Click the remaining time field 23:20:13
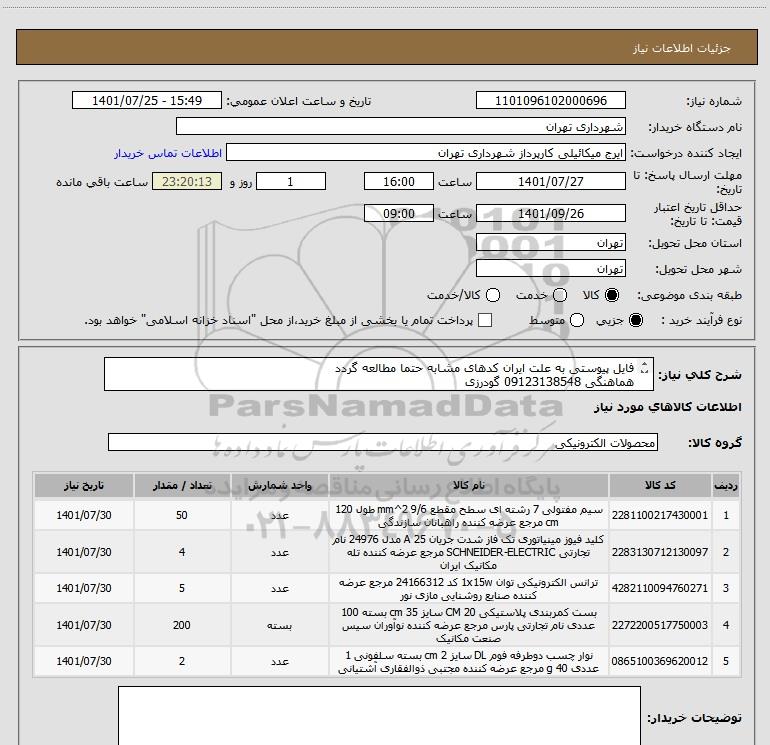The width and height of the screenshot is (770, 745). coord(187,181)
